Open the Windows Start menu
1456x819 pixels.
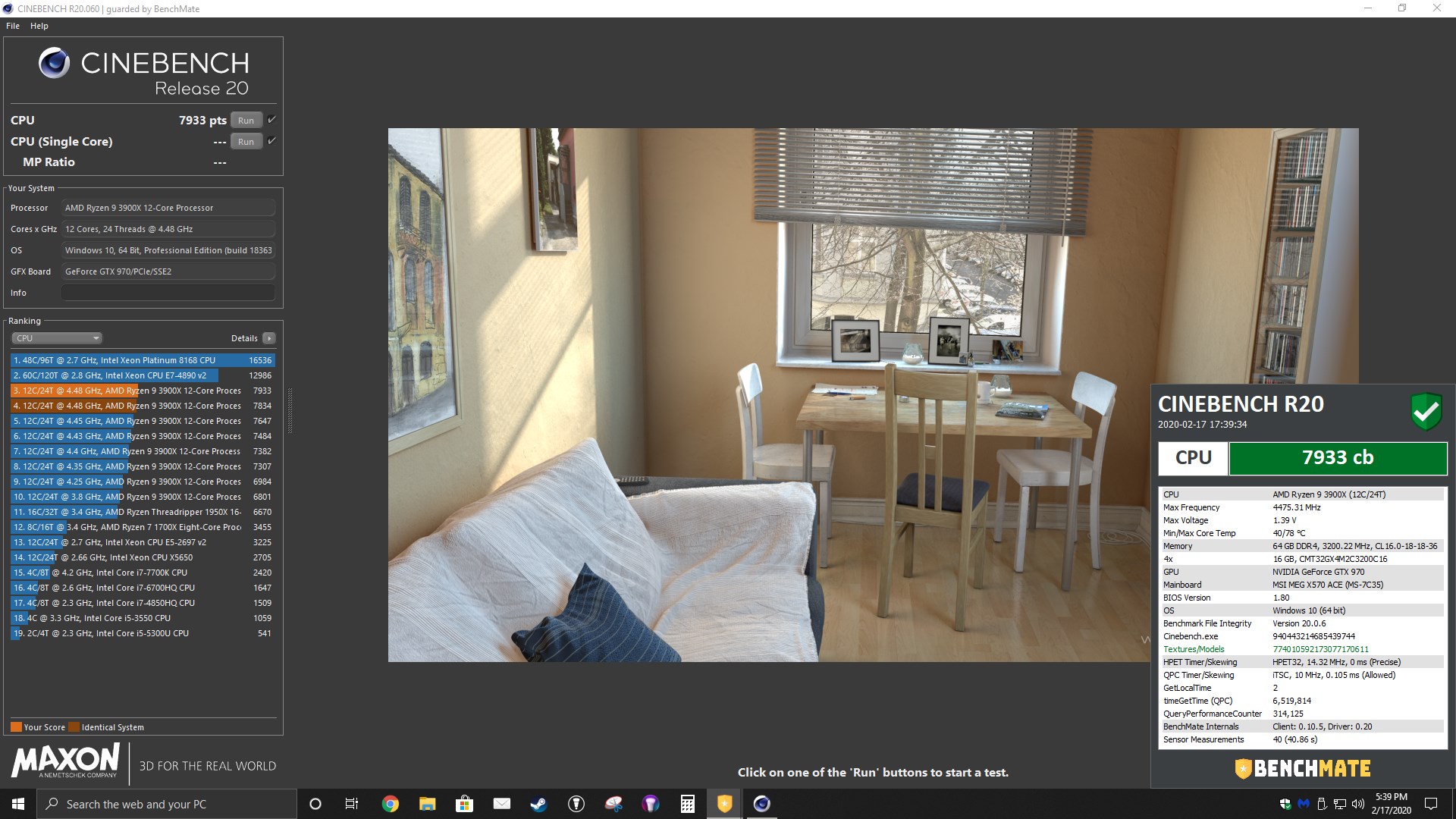(18, 804)
